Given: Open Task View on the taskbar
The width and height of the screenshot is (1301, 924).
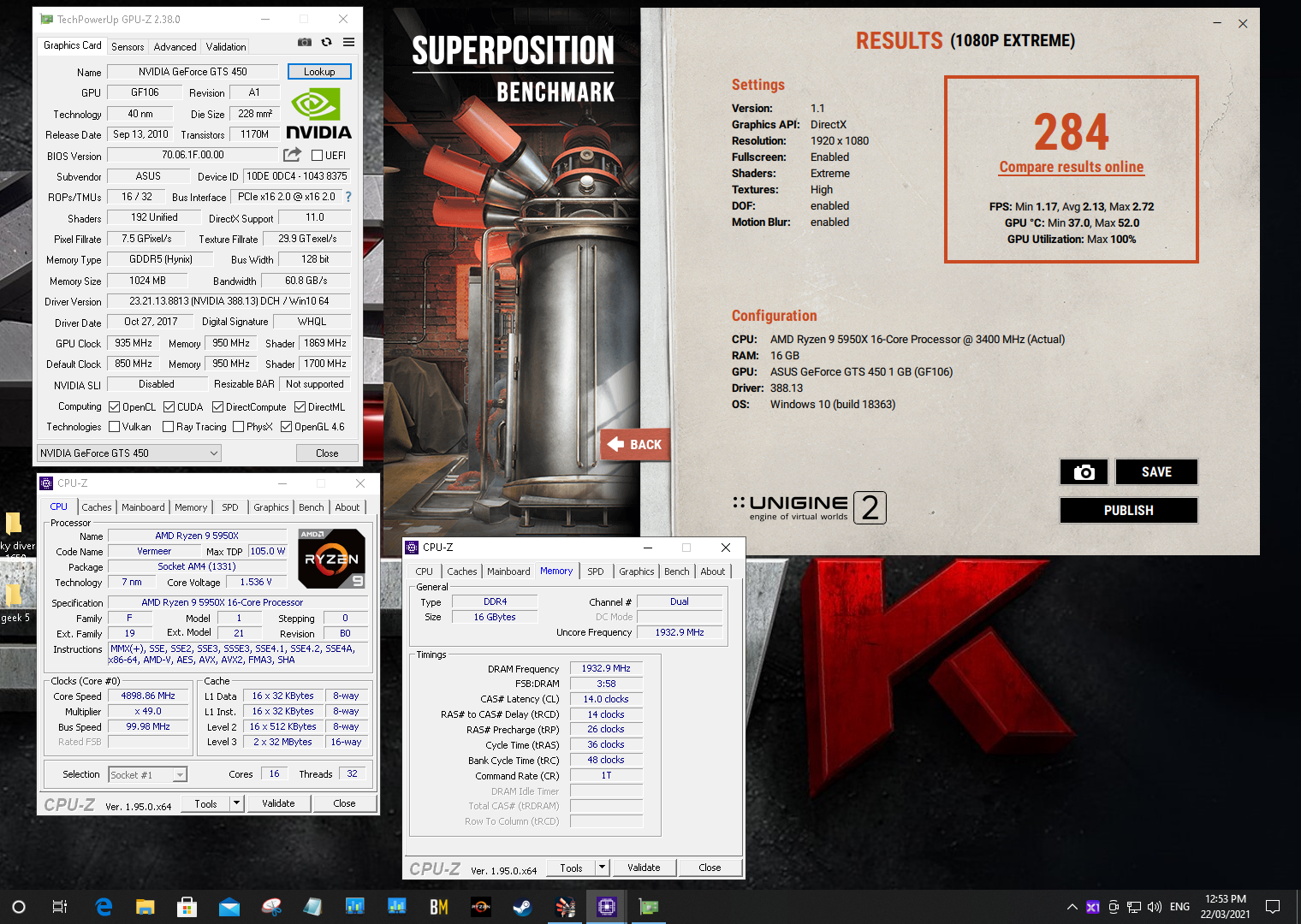Looking at the screenshot, I should pos(60,907).
